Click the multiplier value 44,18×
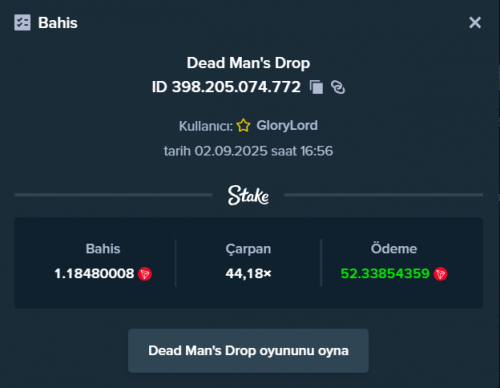 [249, 274]
